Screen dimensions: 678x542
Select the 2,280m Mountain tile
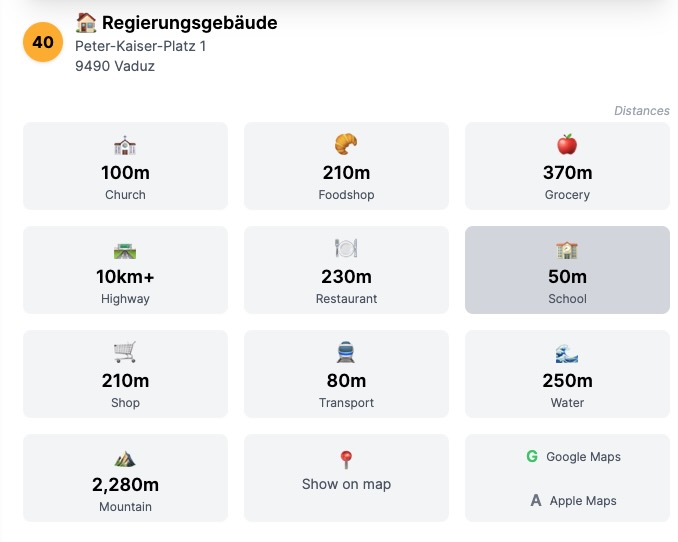(x=125, y=478)
